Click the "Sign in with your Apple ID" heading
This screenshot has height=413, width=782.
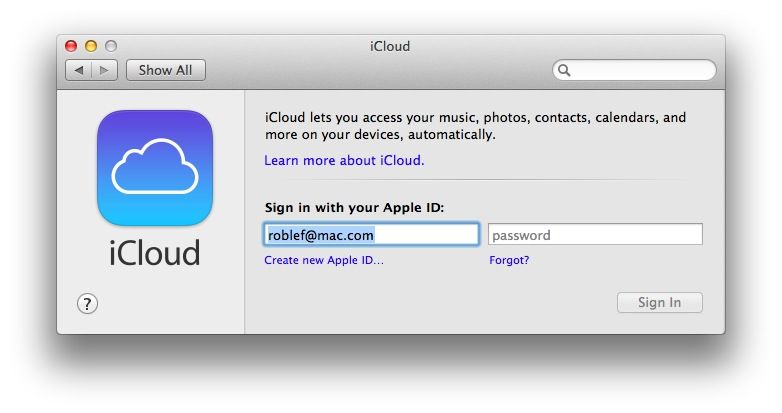(354, 208)
